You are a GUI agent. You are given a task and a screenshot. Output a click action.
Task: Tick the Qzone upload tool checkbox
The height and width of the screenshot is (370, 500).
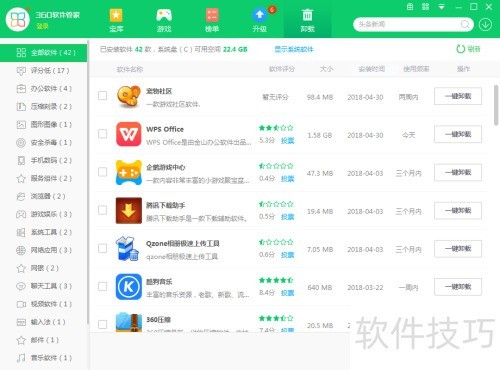103,248
